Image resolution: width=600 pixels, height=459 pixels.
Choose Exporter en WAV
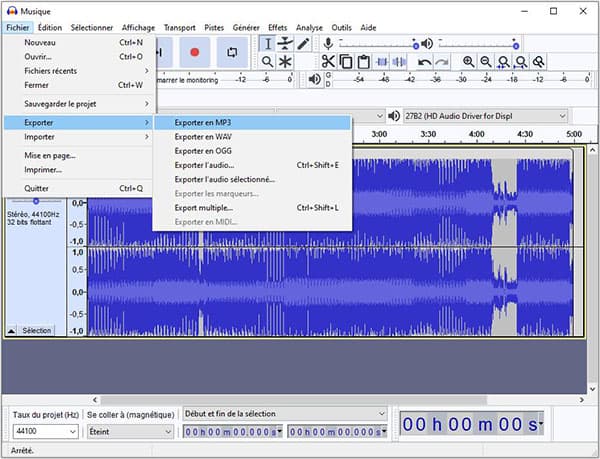(x=252, y=137)
